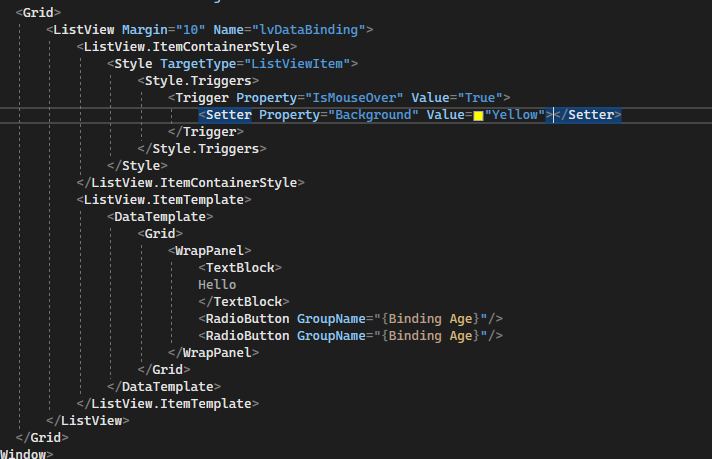Click the "lvDataBinding" name value
Screen dimensions: 712x459
pyautogui.click(x=308, y=30)
